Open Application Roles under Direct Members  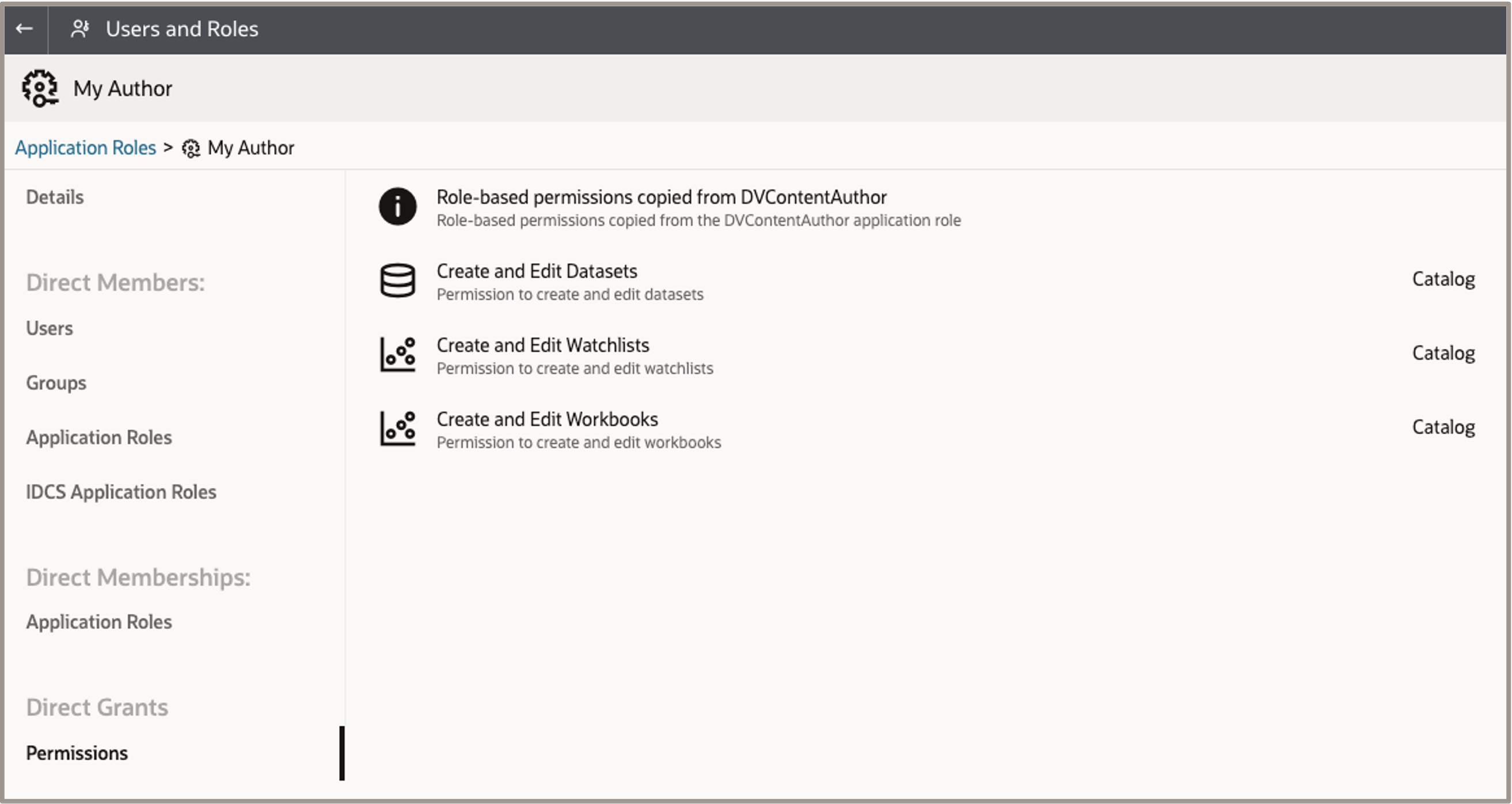point(98,438)
